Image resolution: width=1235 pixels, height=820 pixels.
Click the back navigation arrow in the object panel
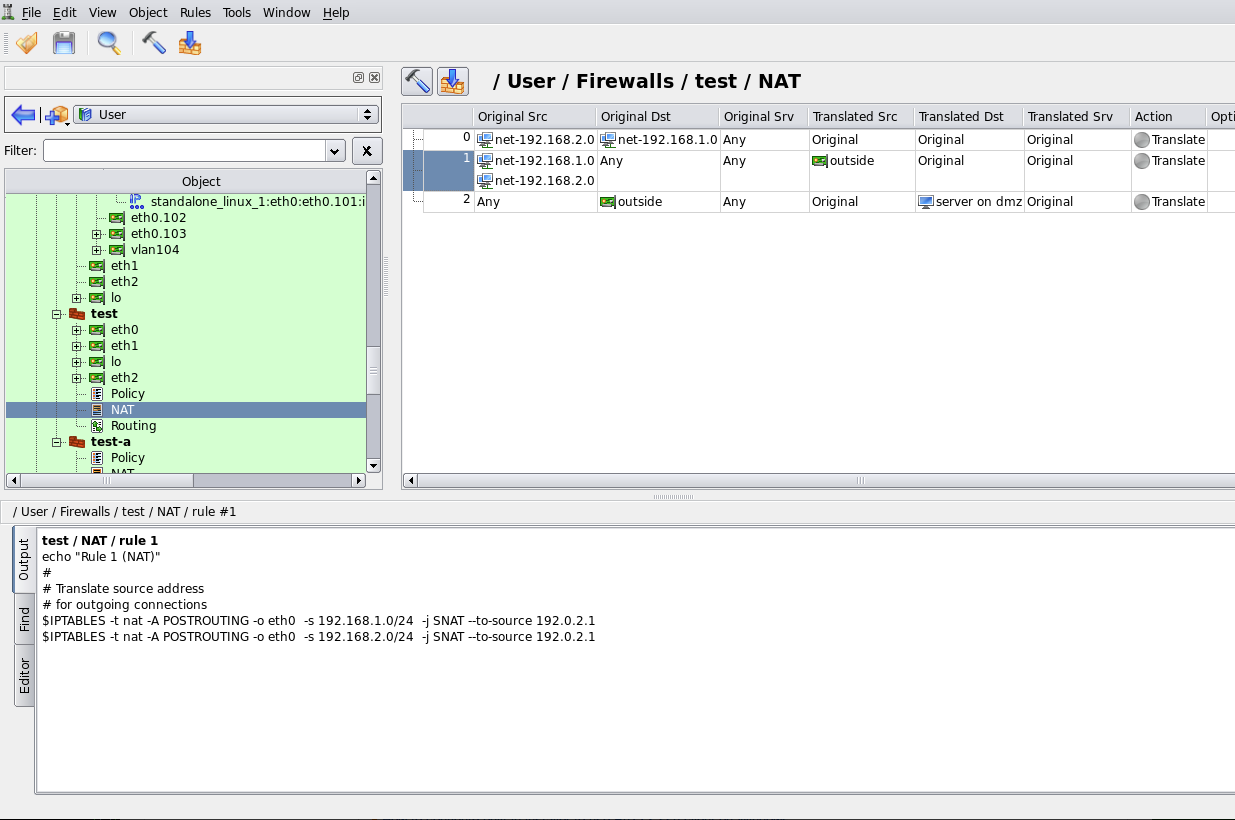click(22, 114)
